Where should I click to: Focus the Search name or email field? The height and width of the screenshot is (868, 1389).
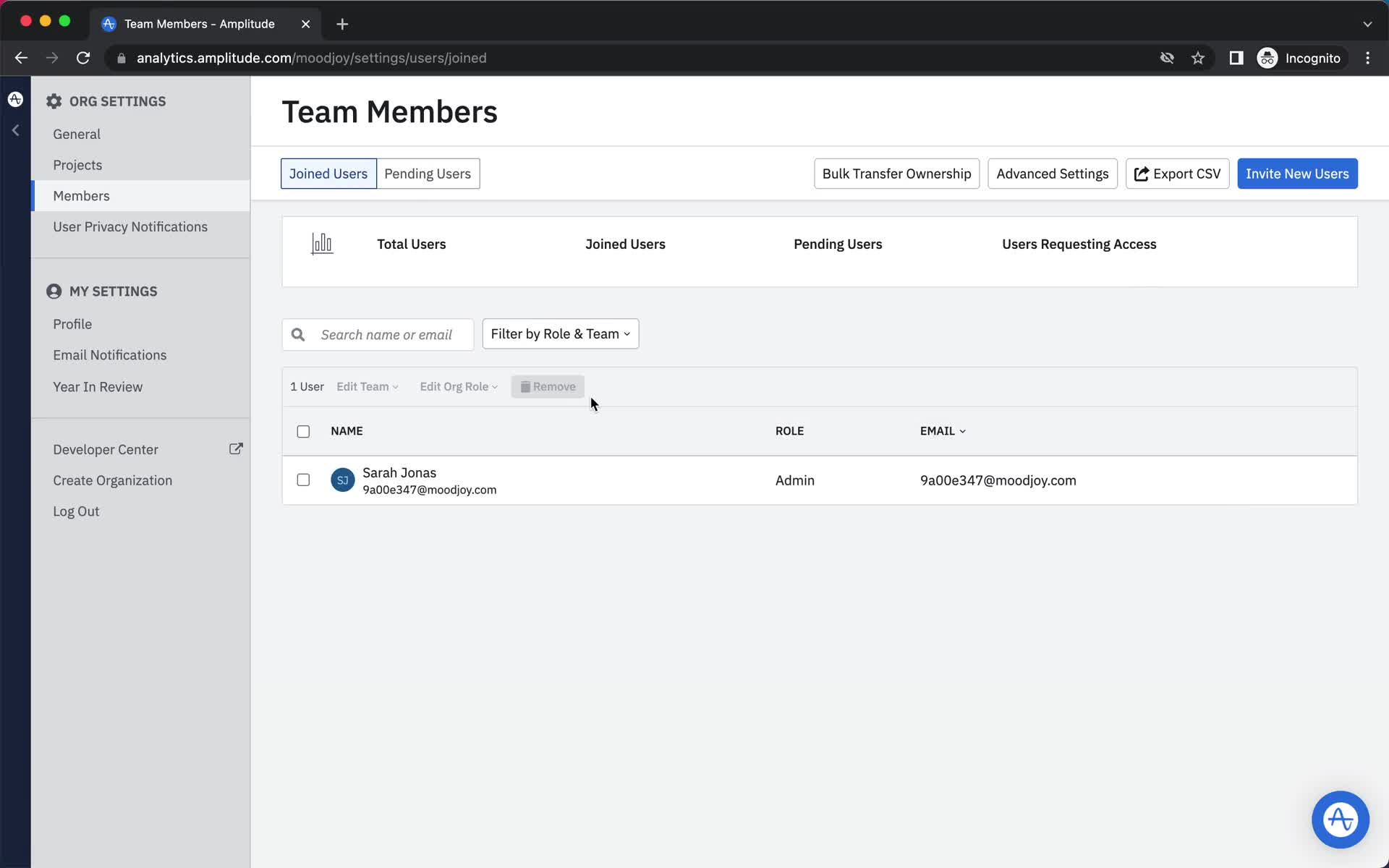[x=378, y=334]
